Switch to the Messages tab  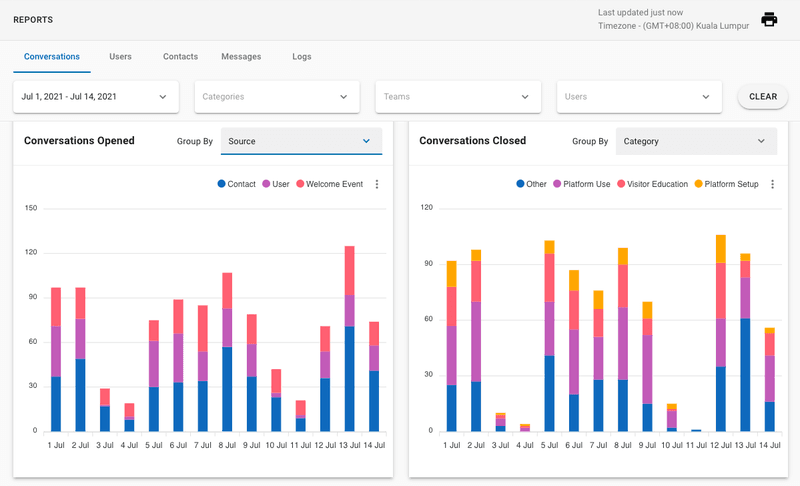(241, 57)
